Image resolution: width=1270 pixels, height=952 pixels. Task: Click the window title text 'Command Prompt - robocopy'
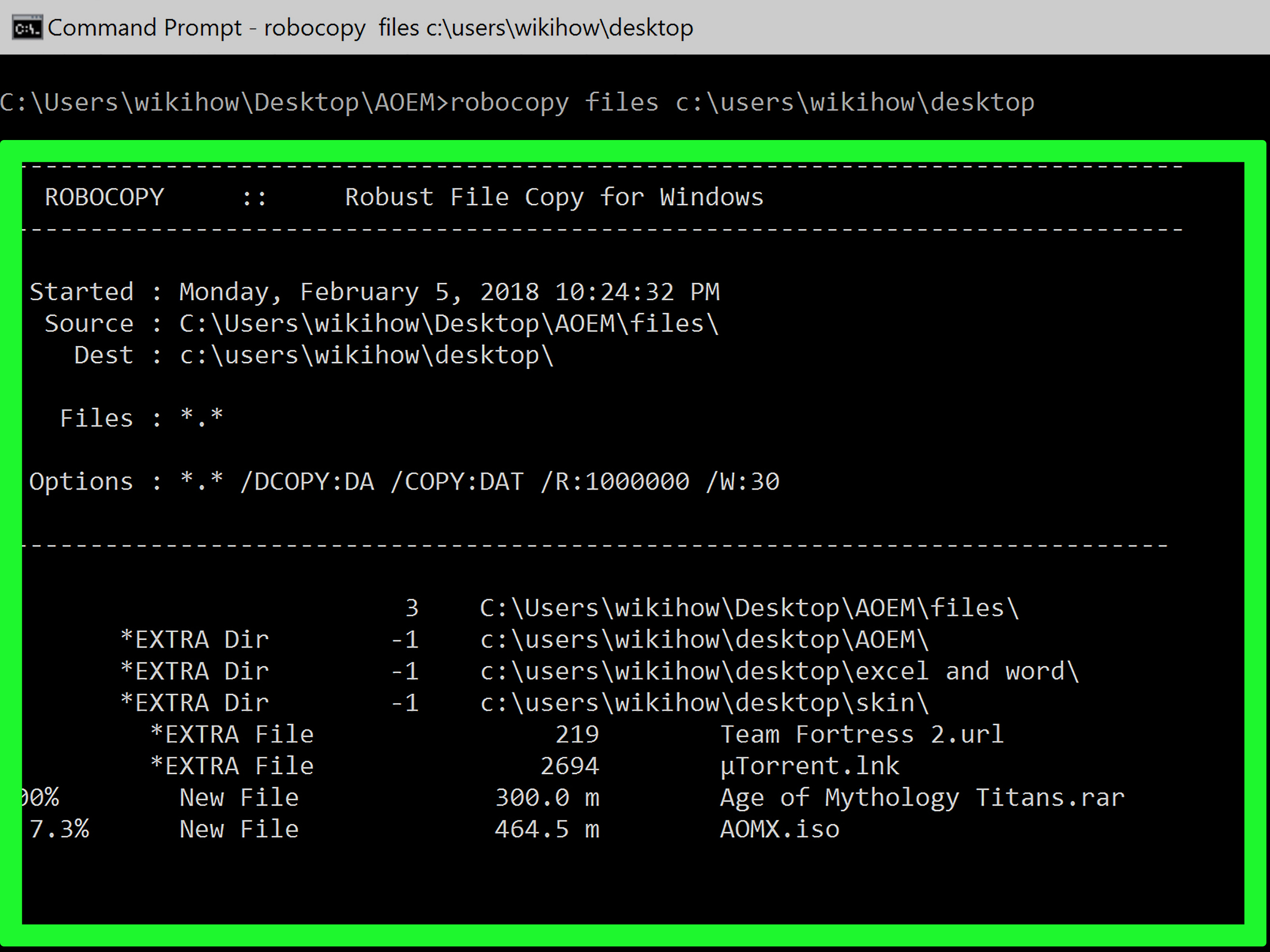tap(206, 27)
